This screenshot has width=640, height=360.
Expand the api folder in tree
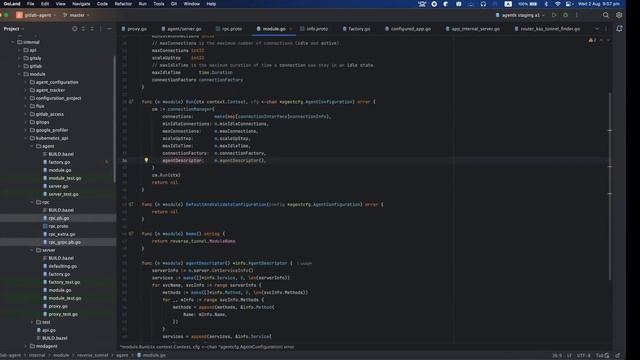click(x=19, y=50)
